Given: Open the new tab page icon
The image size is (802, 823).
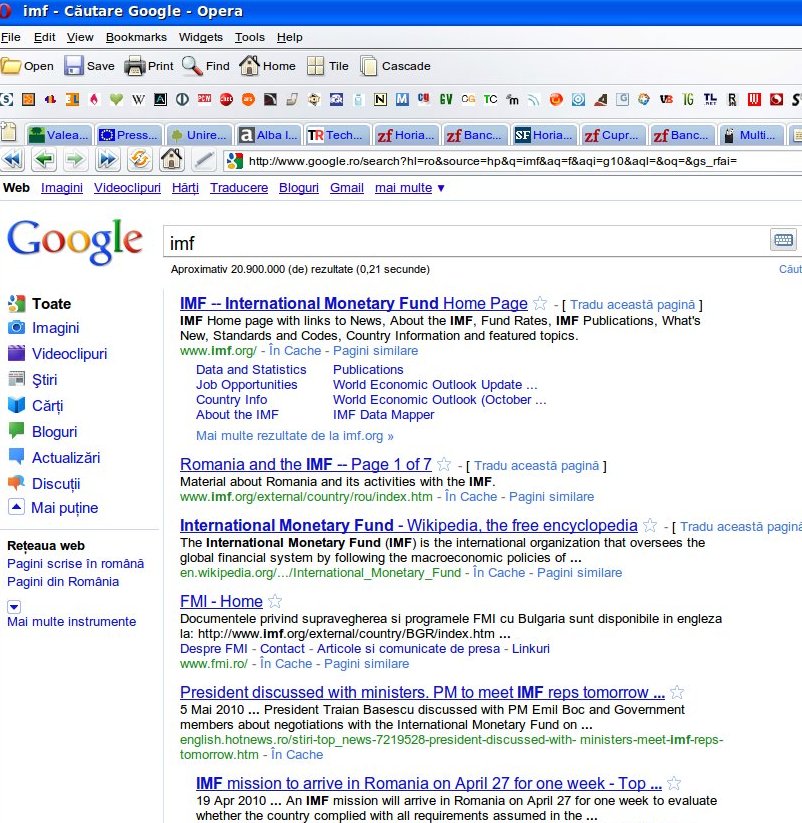Looking at the screenshot, I should [9, 133].
